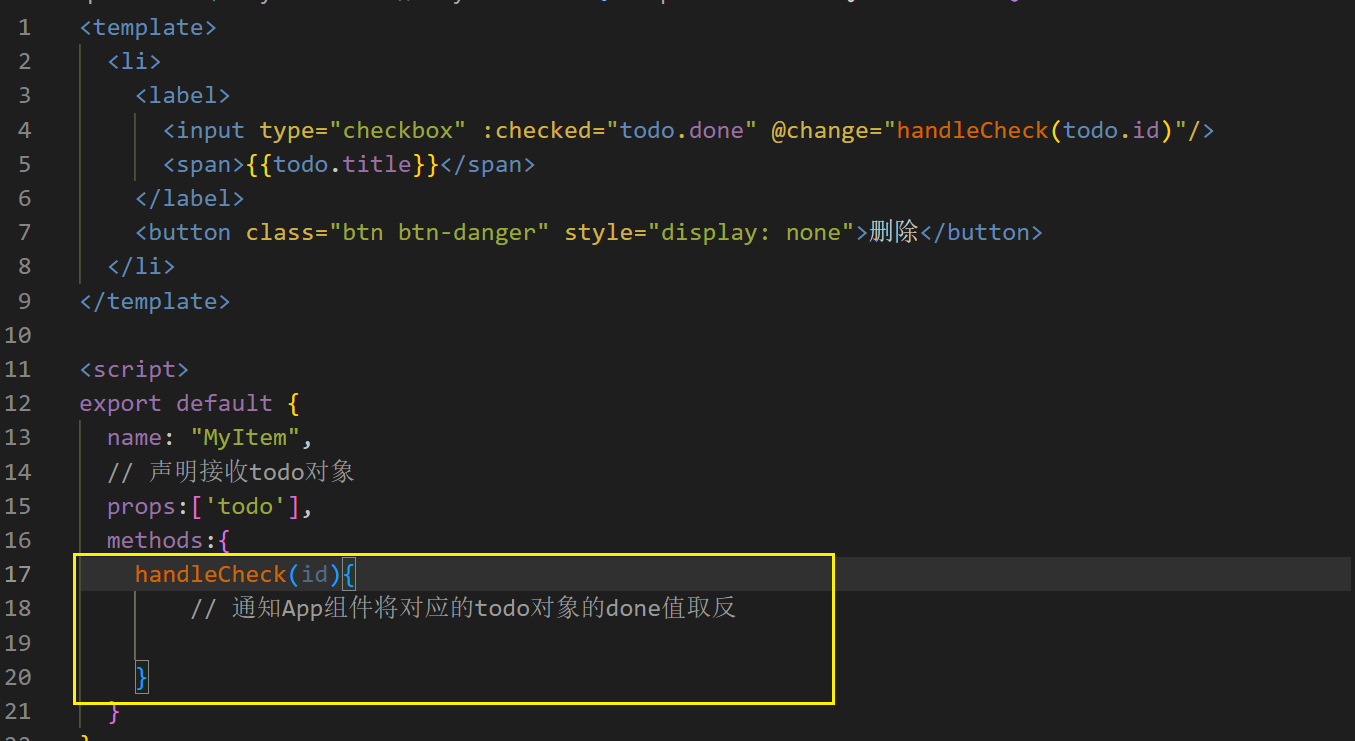Click the 'id' parameter on line 17

(314, 574)
